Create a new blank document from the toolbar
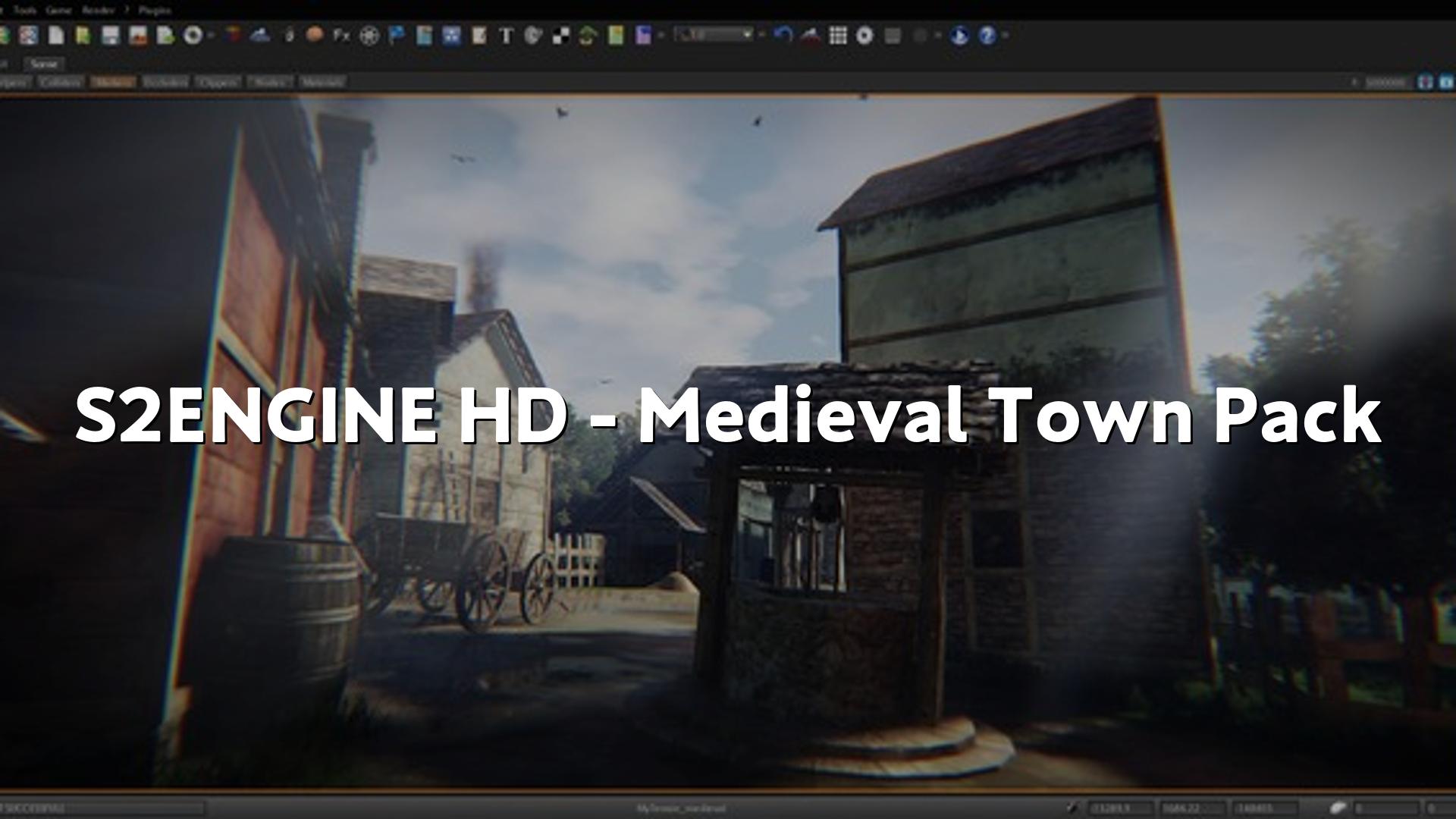Viewport: 1456px width, 819px height. coord(56,35)
